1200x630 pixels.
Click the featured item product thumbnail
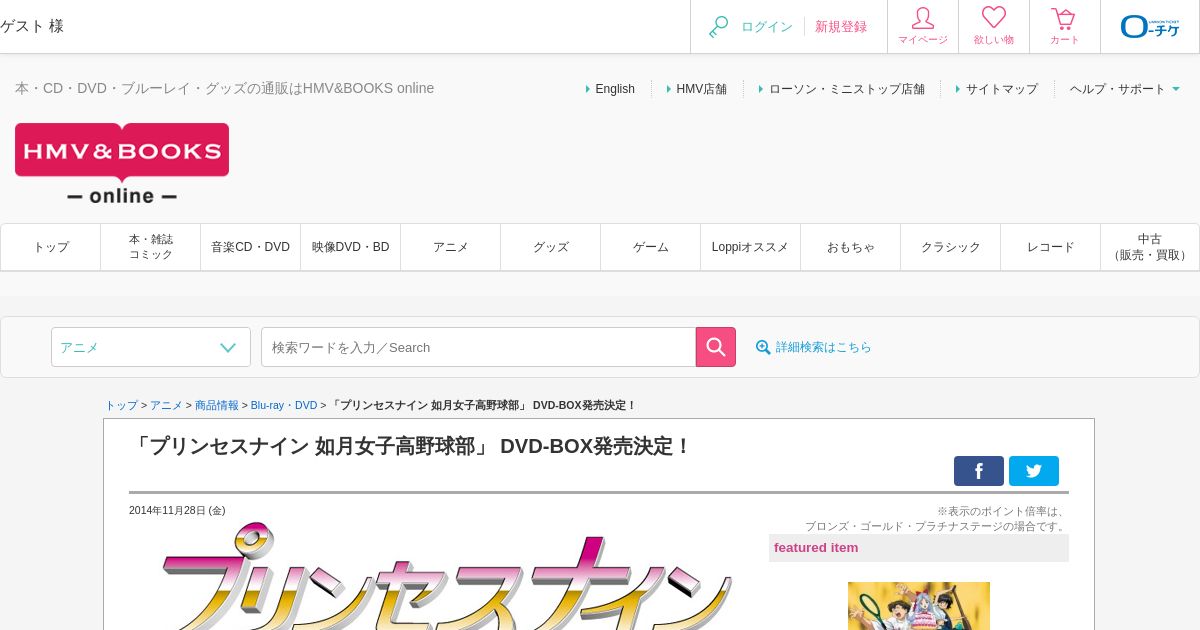click(x=919, y=606)
